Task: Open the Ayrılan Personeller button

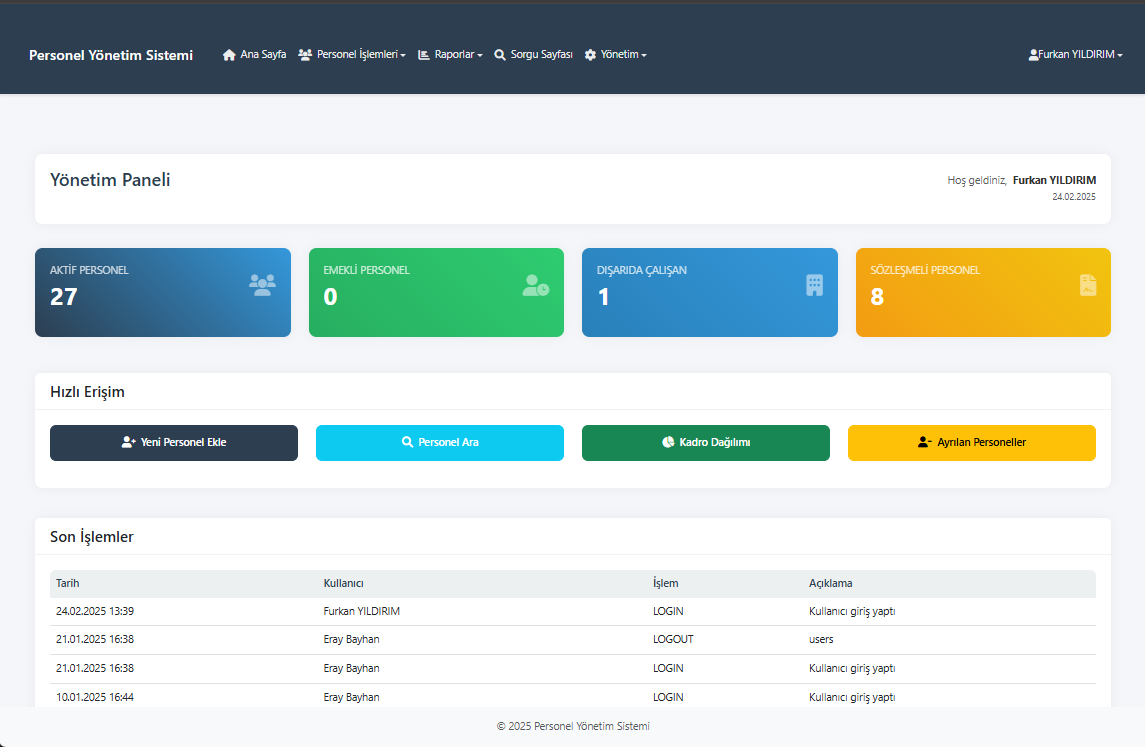Action: point(972,443)
